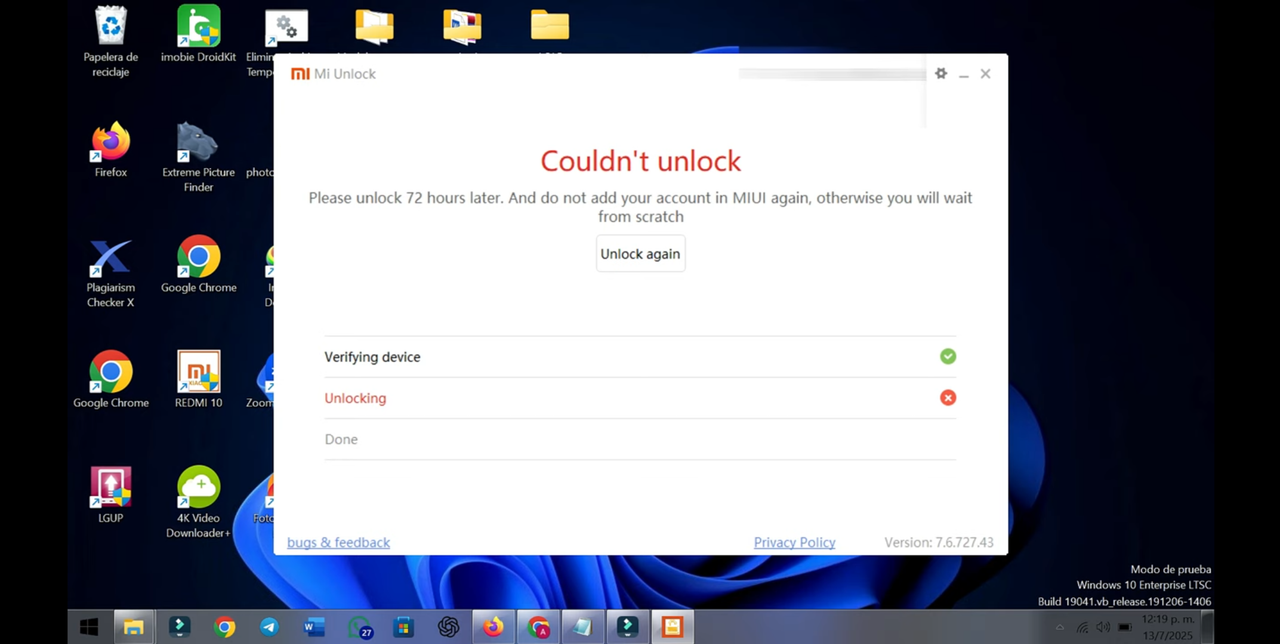The width and height of the screenshot is (1280, 644).
Task: Minimize the Mi Unlock window
Action: point(964,74)
